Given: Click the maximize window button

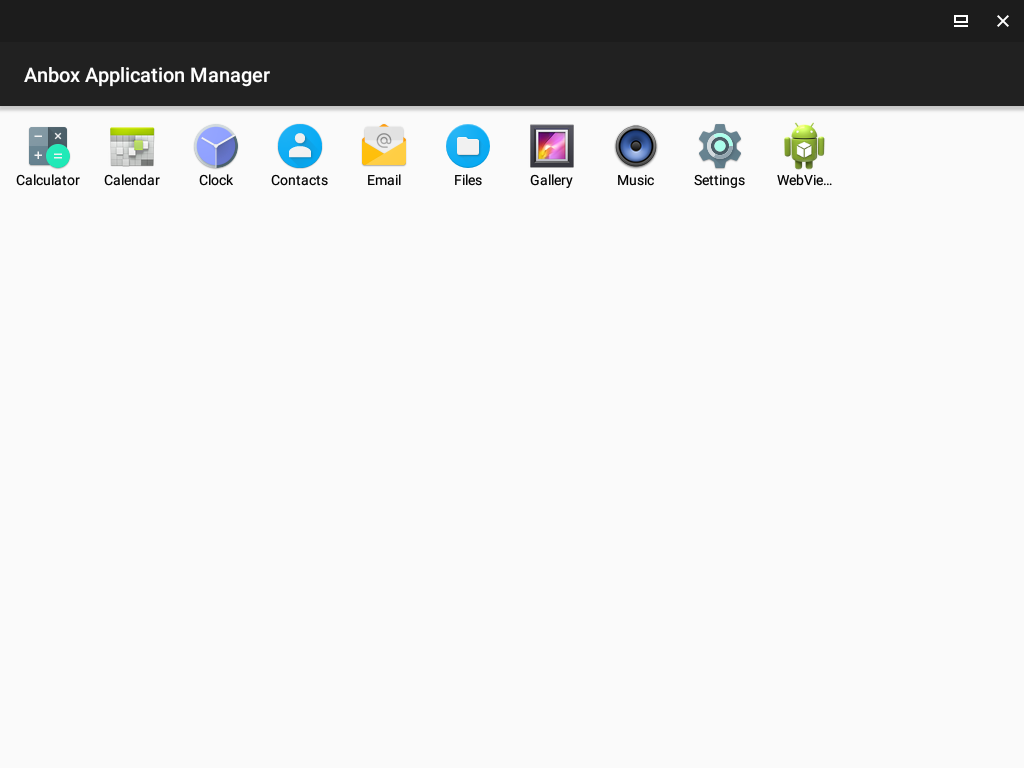Looking at the screenshot, I should 961,21.
